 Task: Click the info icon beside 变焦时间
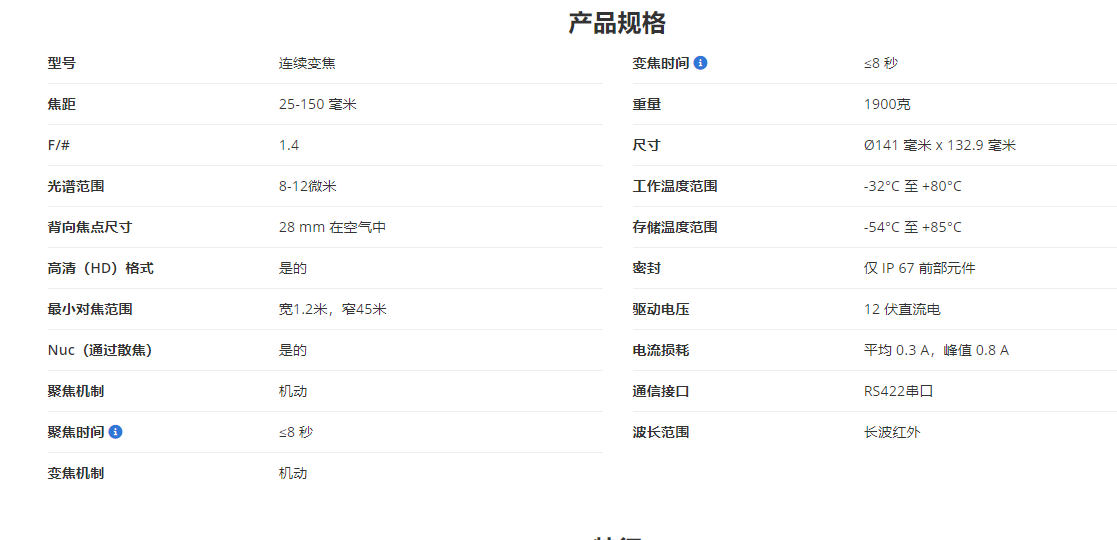(x=700, y=63)
